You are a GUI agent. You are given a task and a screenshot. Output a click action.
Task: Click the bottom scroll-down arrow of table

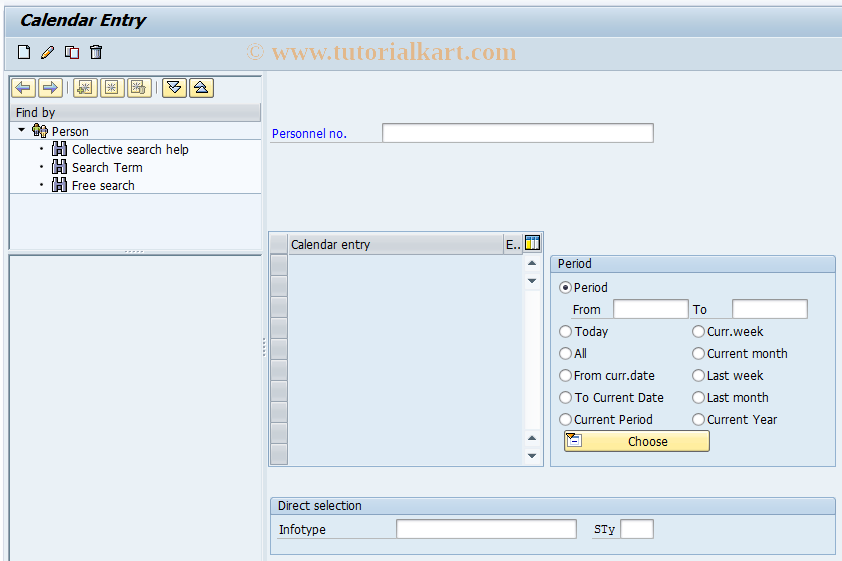click(x=532, y=456)
